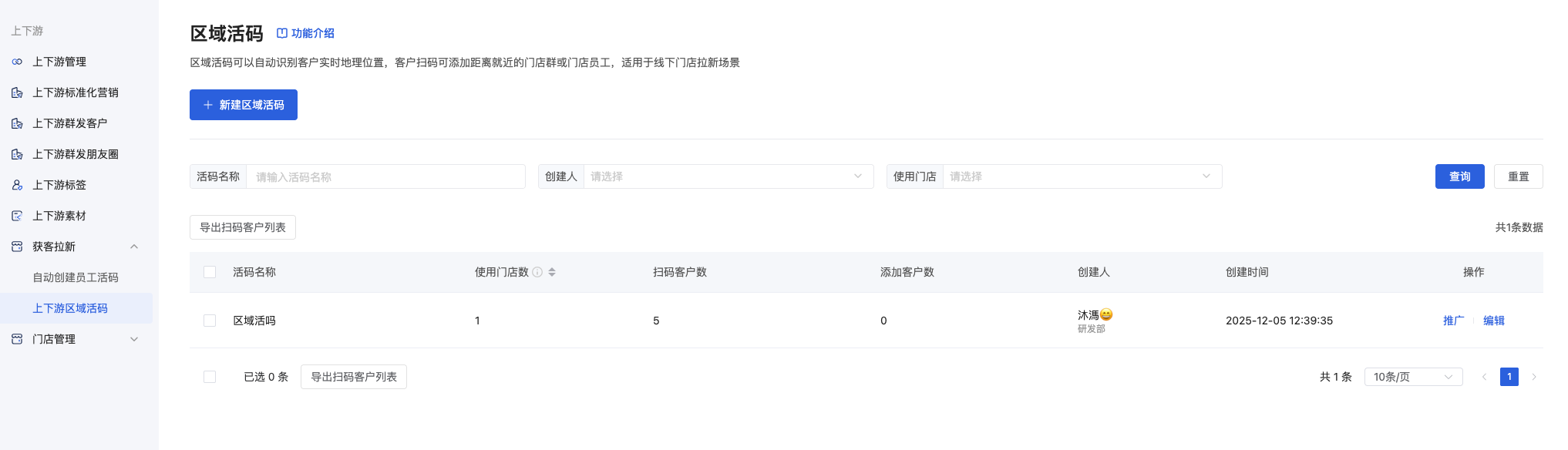
Task: Expand the 门店管理 menu chevron
Action: click(134, 339)
